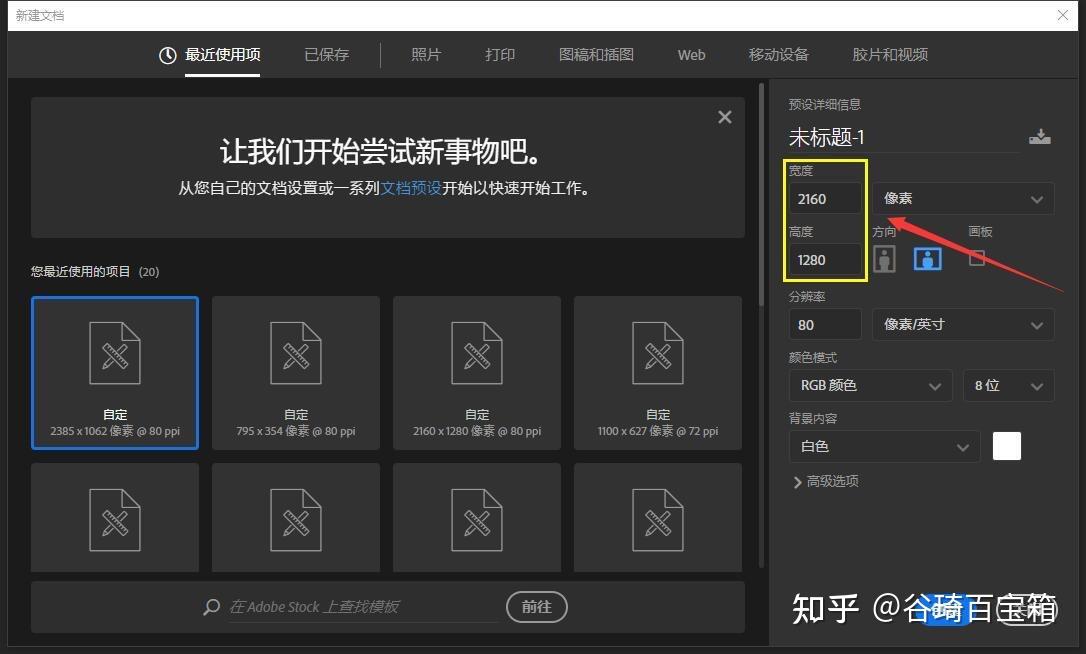Open the 像素/英寸 resolution unit dropdown
This screenshot has height=654, width=1086.
[963, 324]
